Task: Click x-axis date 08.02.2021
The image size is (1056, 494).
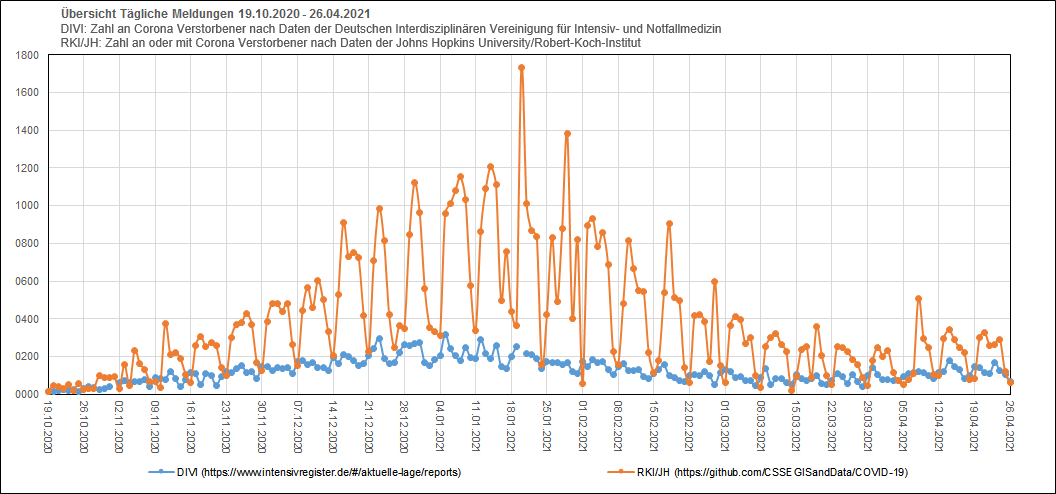Action: (x=620, y=427)
